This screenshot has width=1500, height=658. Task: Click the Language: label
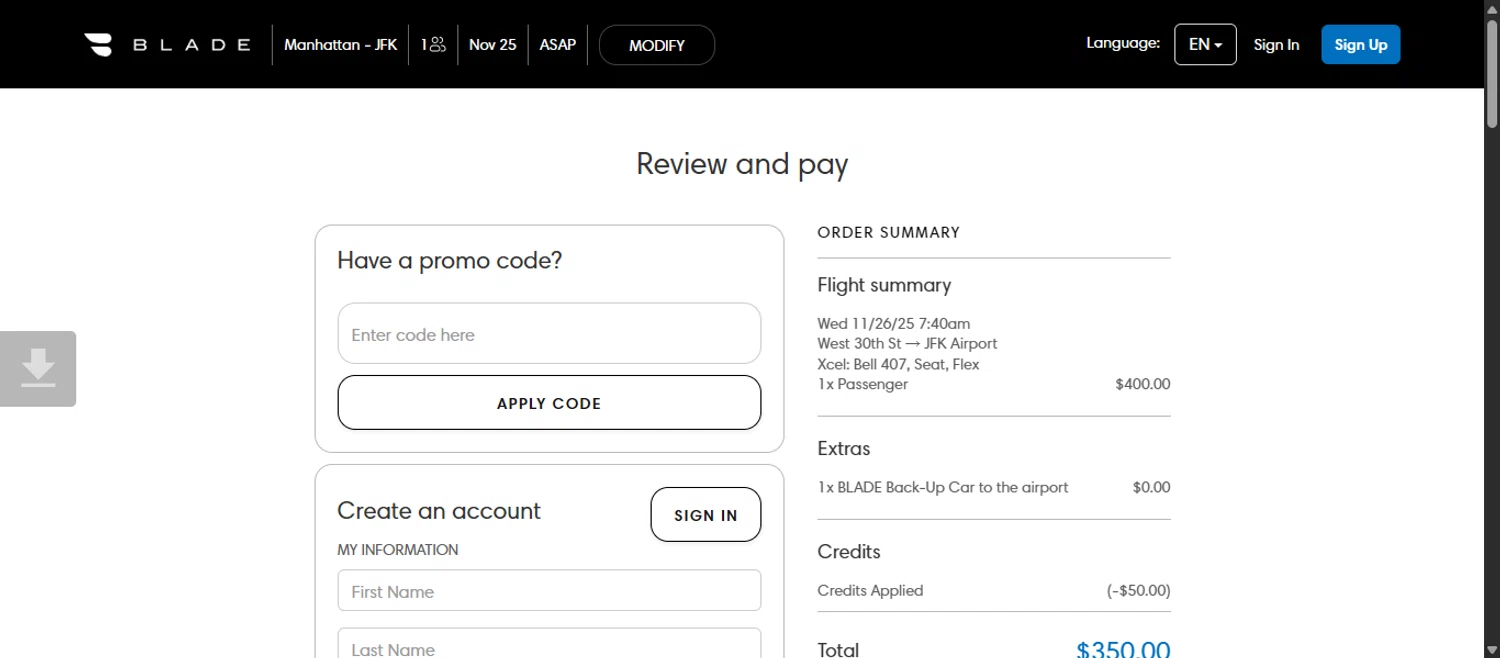pos(1123,43)
